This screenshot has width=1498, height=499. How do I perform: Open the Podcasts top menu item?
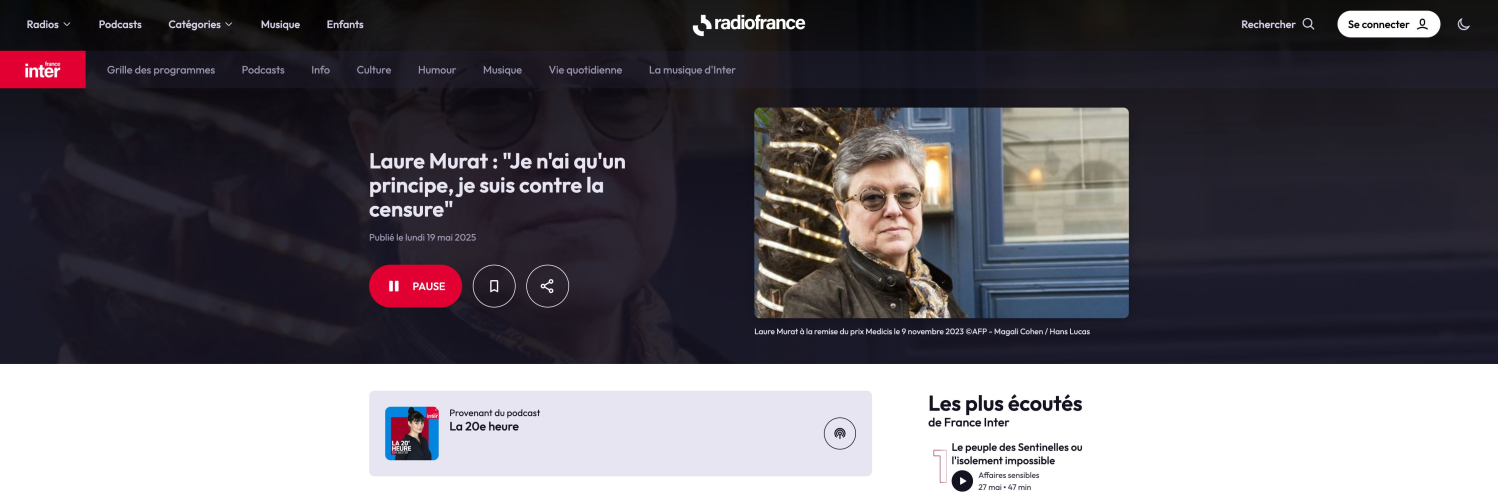point(120,24)
